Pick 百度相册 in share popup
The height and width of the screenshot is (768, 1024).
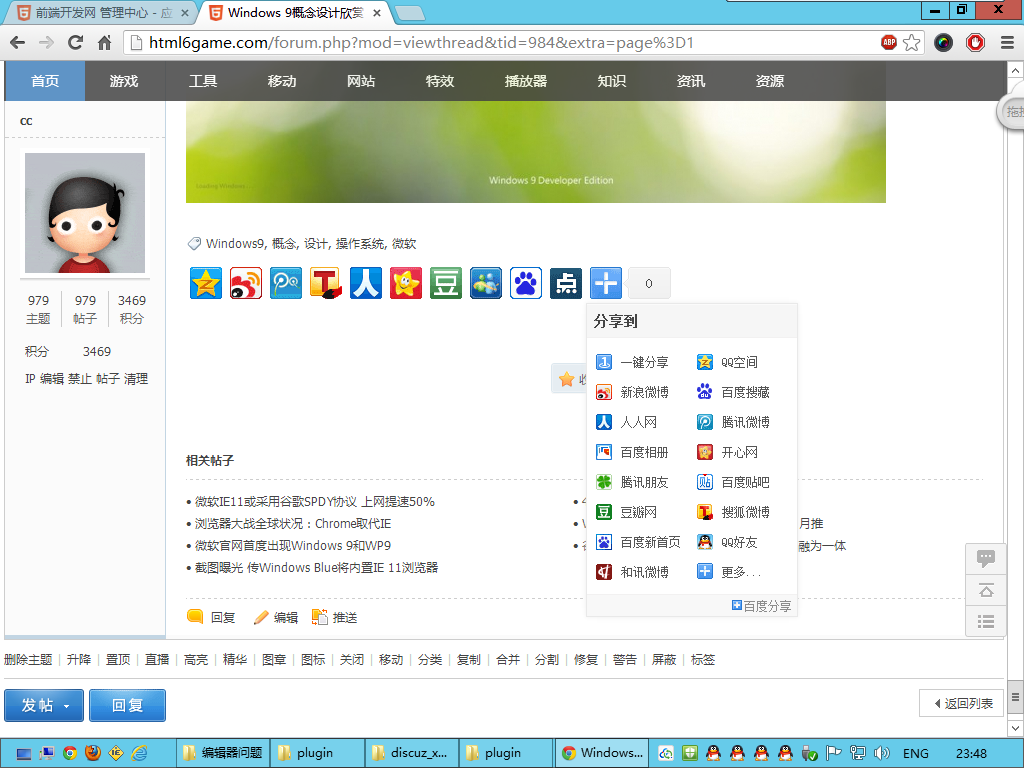tap(632, 452)
